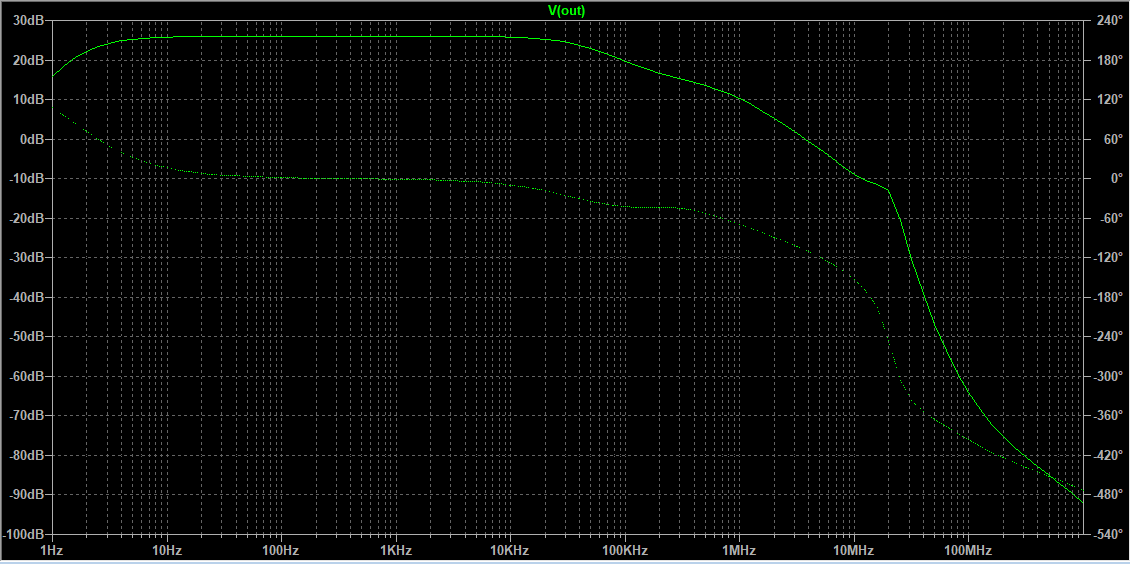Click the 30dB magnitude axis label

click(x=30, y=21)
